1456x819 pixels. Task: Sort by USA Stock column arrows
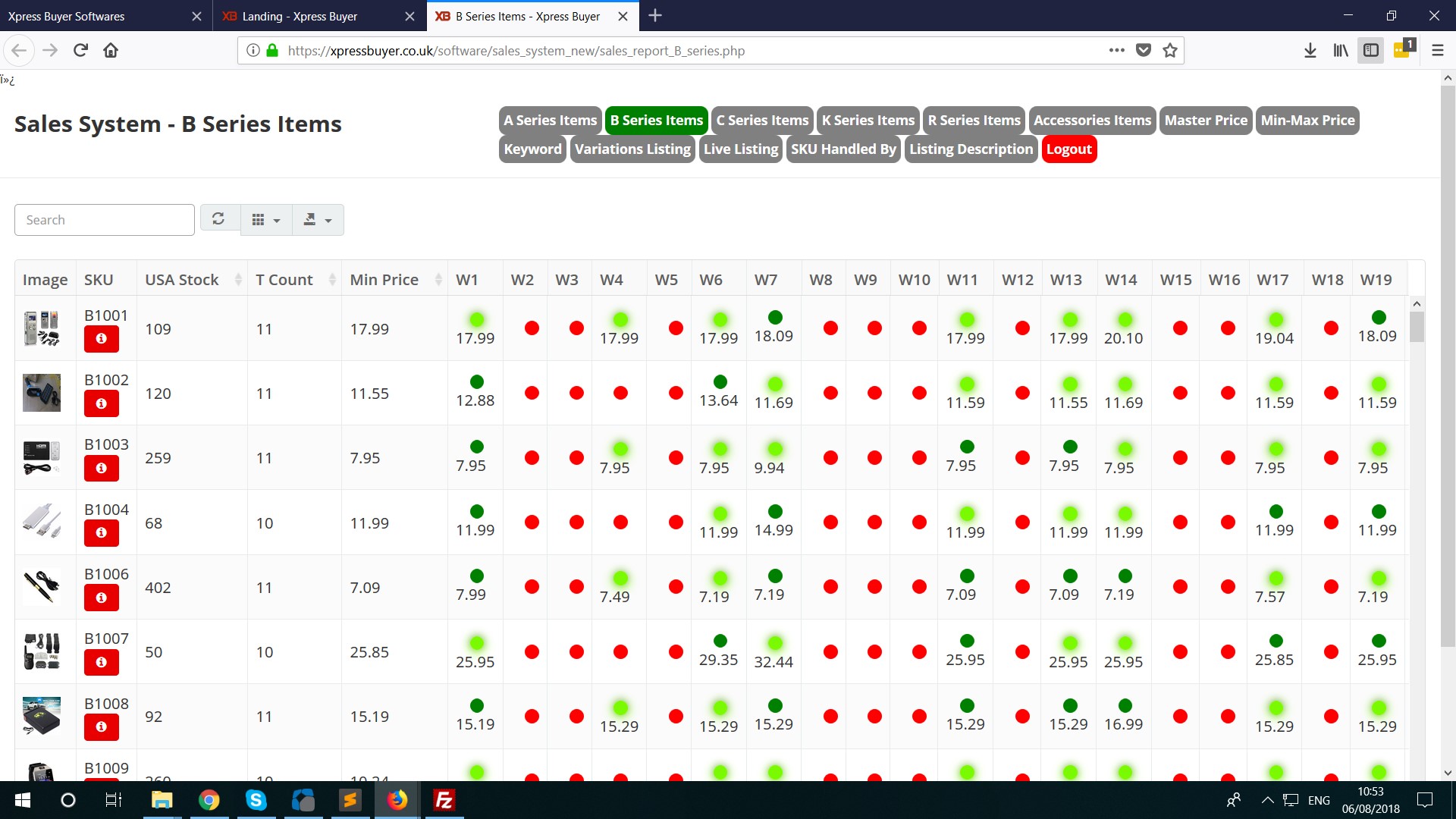[x=238, y=280]
